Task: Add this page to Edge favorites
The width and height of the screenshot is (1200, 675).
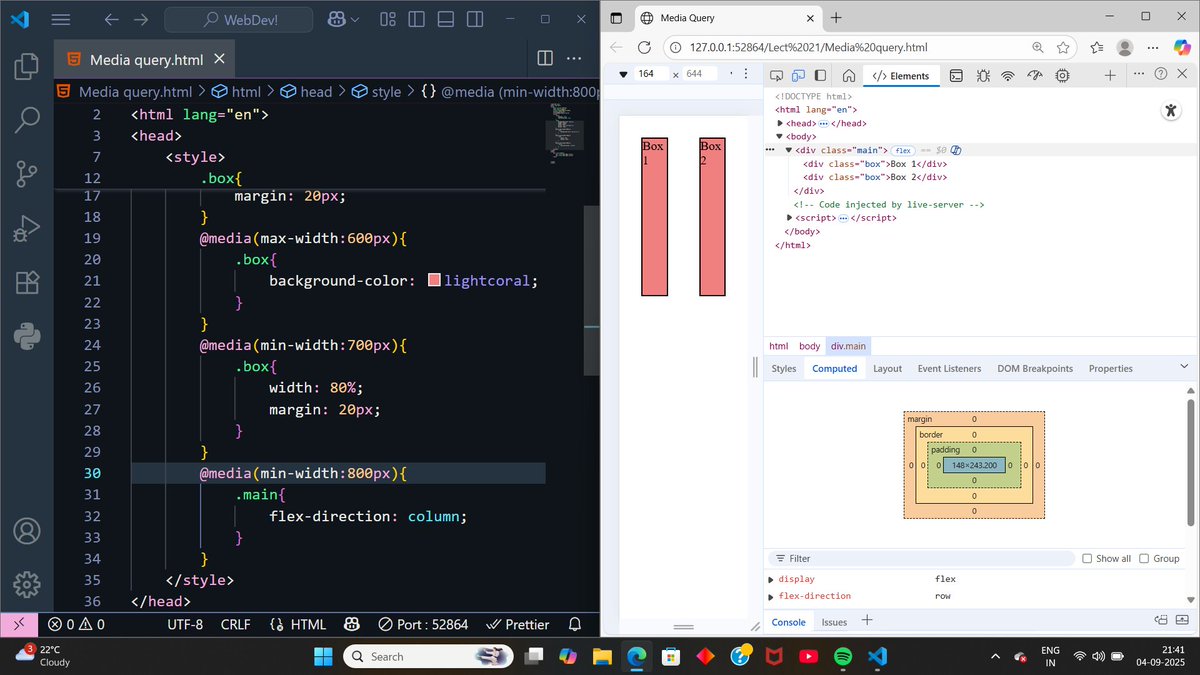Action: (1063, 47)
